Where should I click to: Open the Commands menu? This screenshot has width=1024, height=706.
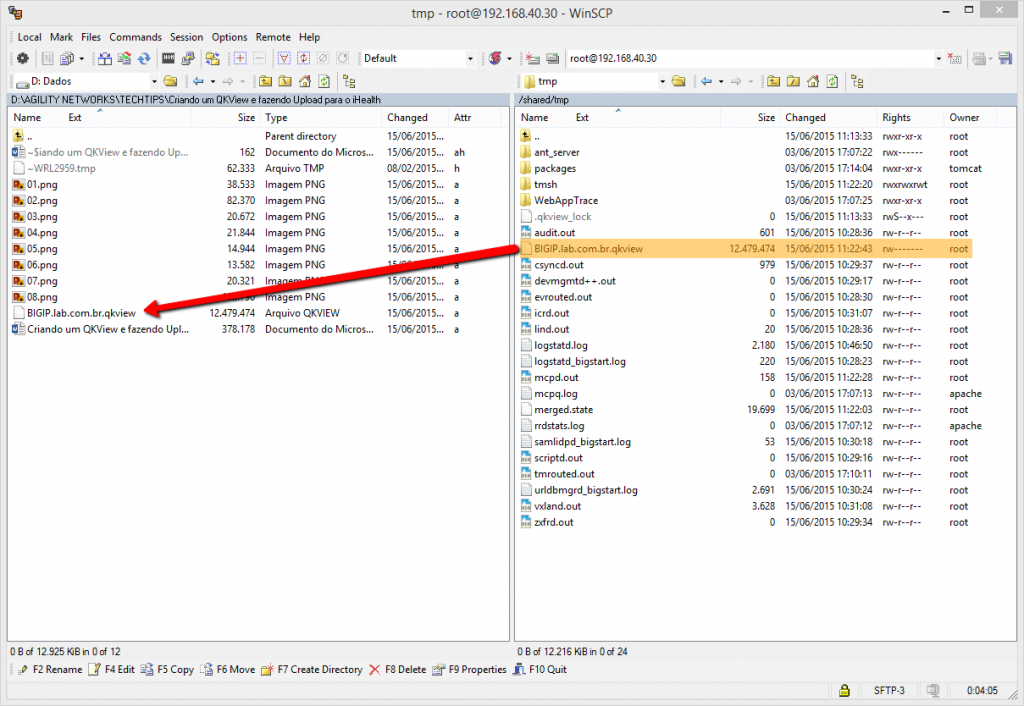point(135,37)
